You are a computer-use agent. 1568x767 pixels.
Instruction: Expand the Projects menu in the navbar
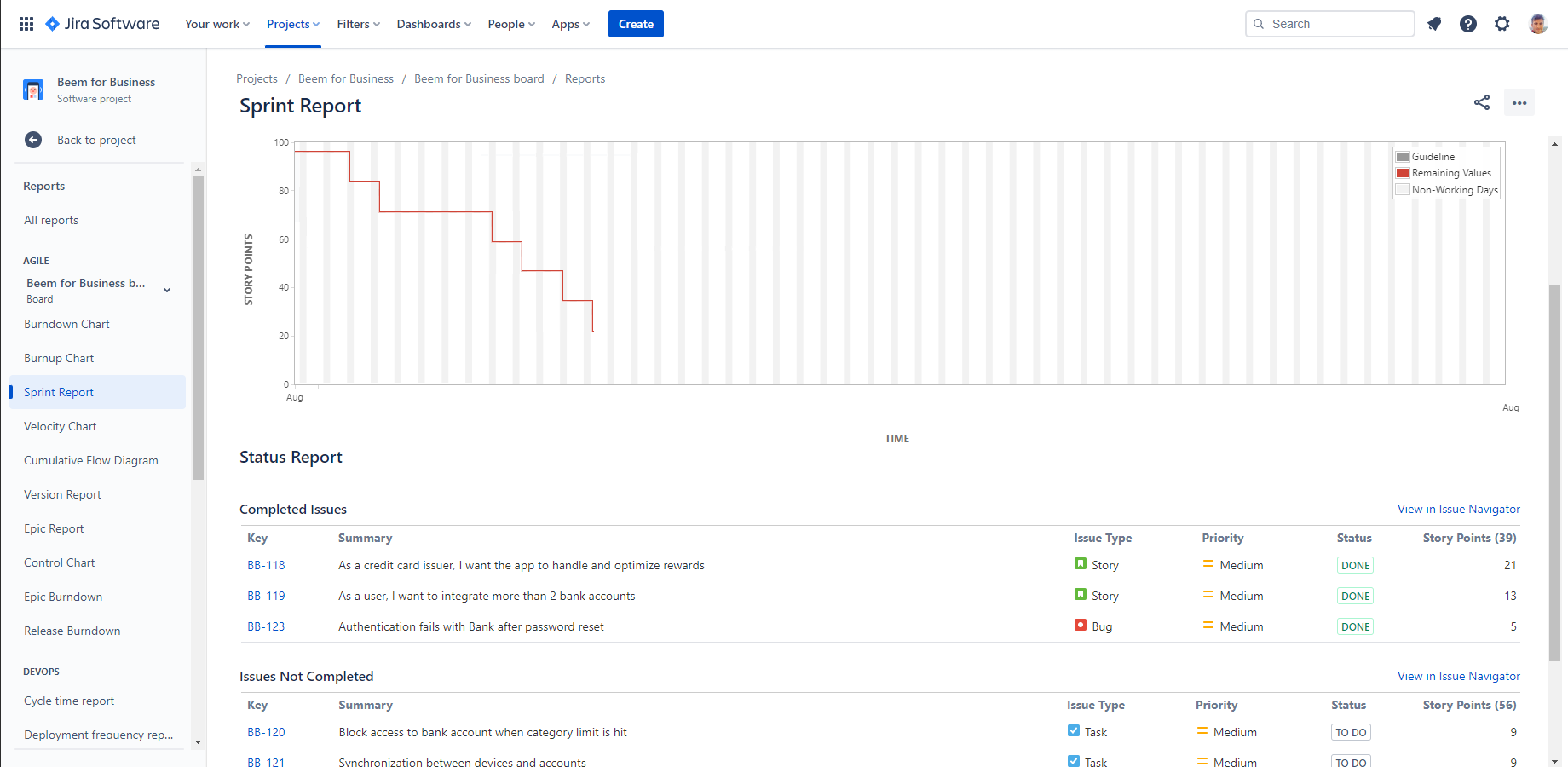[292, 23]
